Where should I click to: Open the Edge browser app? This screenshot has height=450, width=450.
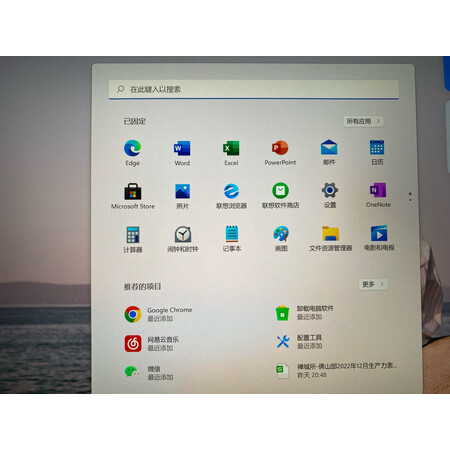(x=132, y=153)
